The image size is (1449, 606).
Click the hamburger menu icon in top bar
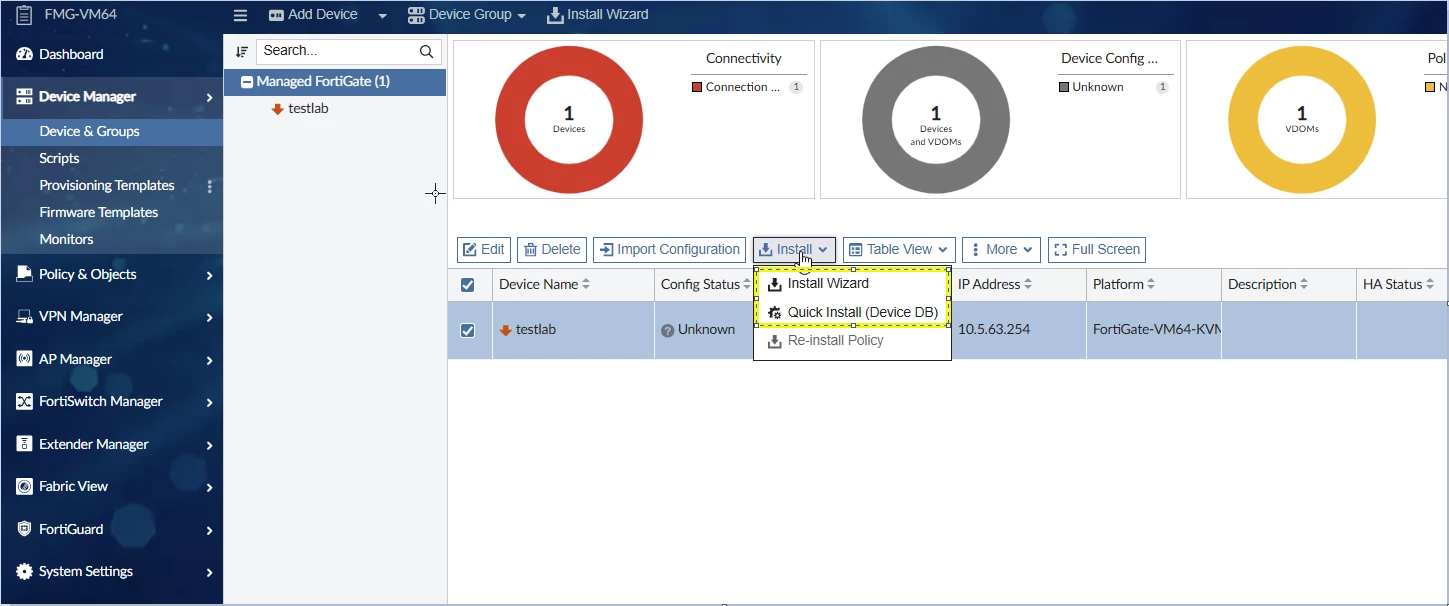pos(240,15)
